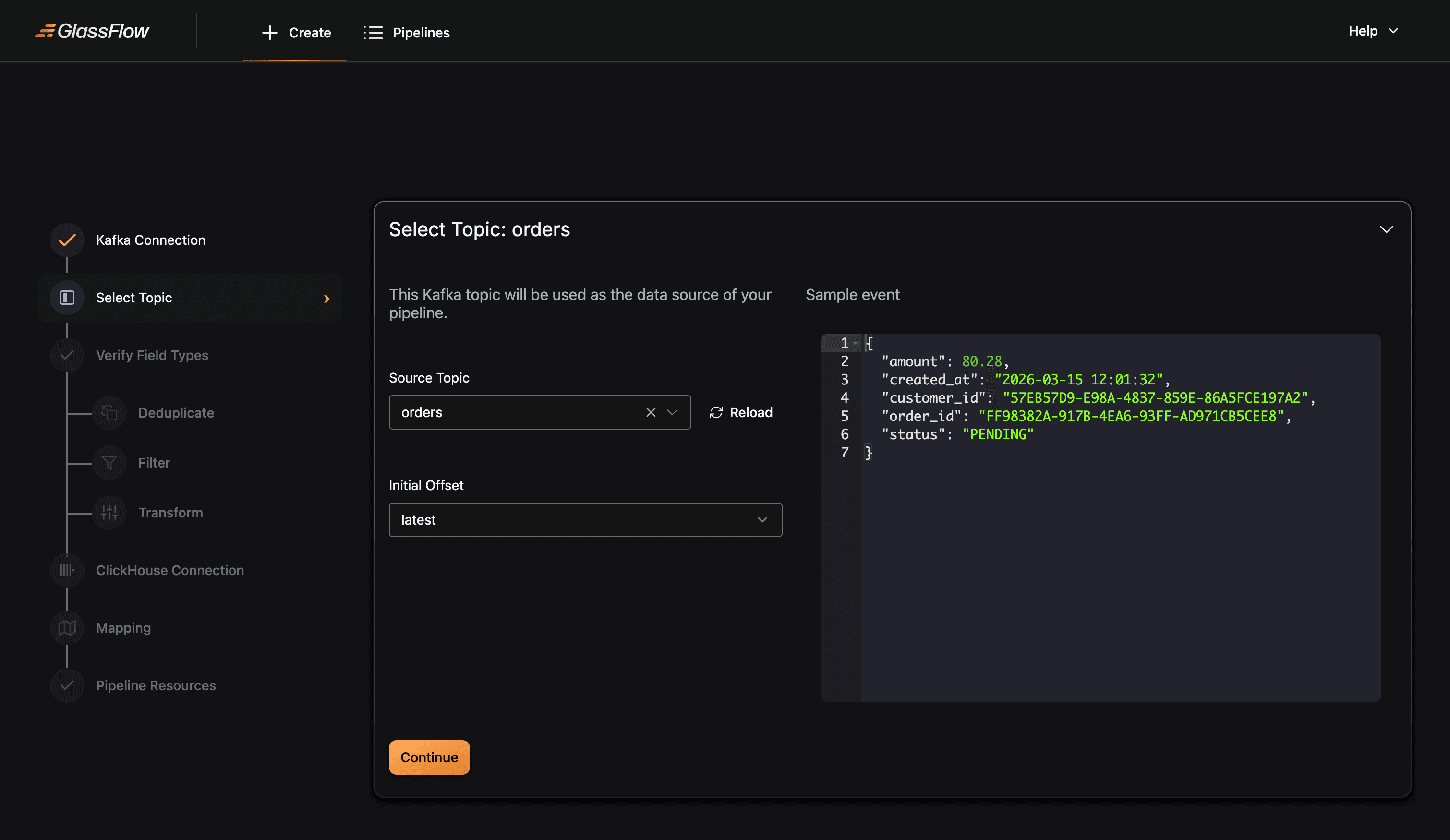Click the Deduplicate step icon
This screenshot has height=840, width=1450.
(109, 412)
